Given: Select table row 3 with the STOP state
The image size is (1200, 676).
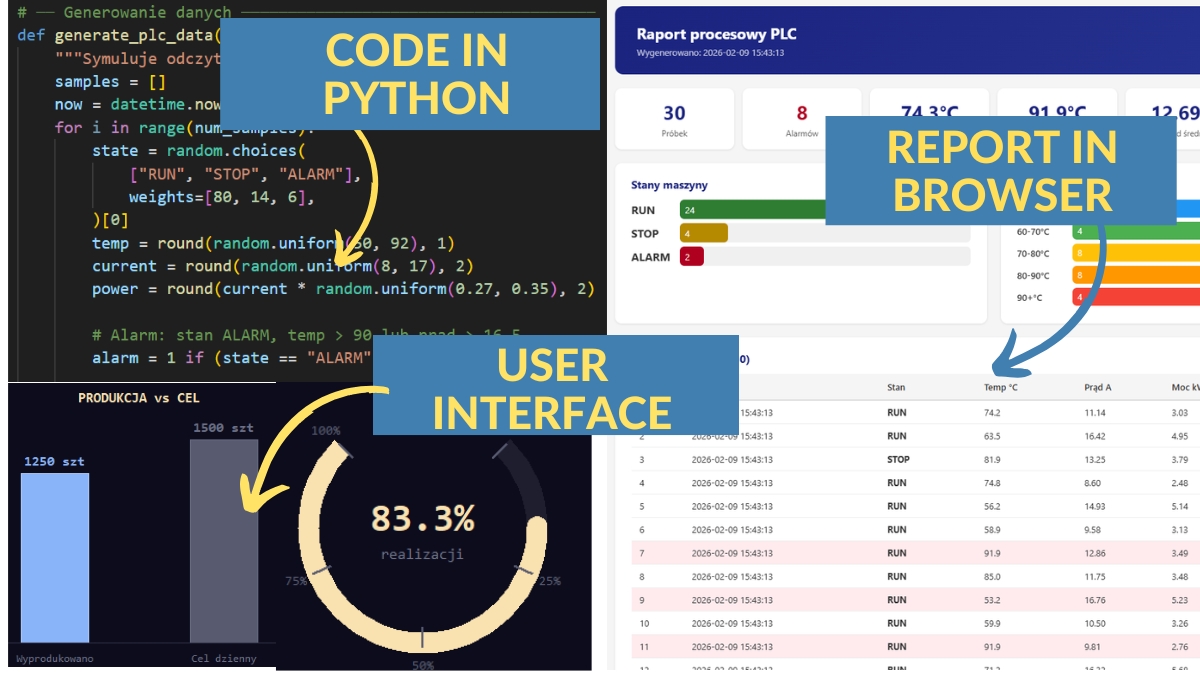Looking at the screenshot, I should click(x=900, y=460).
